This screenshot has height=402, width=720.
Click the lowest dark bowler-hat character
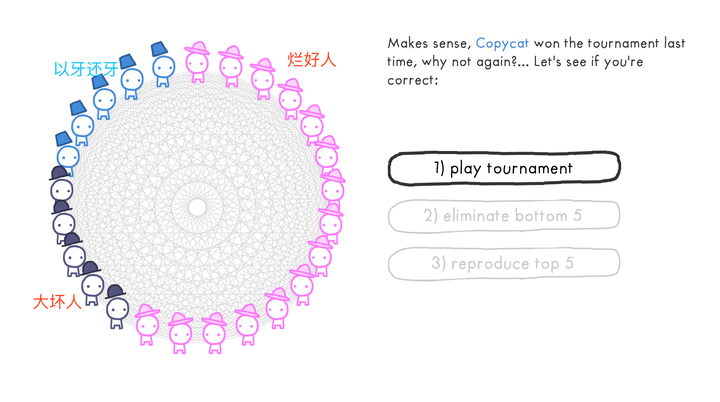click(117, 306)
